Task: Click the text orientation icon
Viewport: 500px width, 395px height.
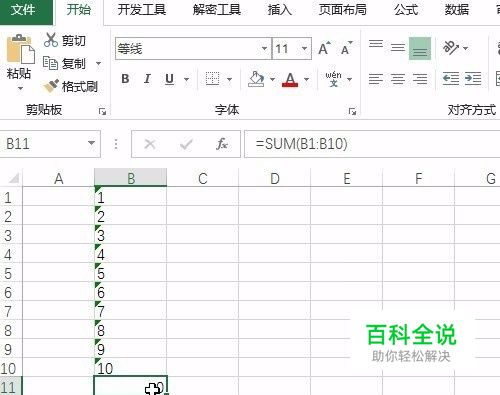Action: [x=451, y=48]
